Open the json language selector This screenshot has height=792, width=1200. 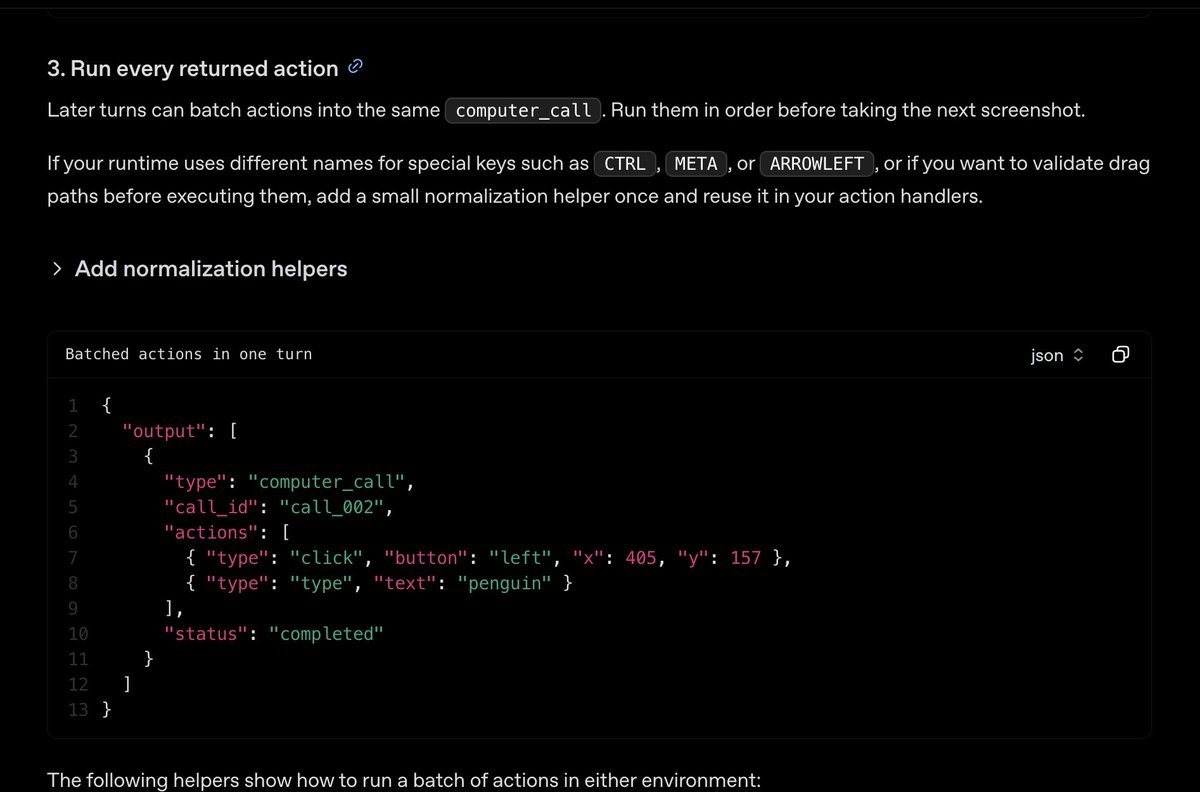(1056, 355)
